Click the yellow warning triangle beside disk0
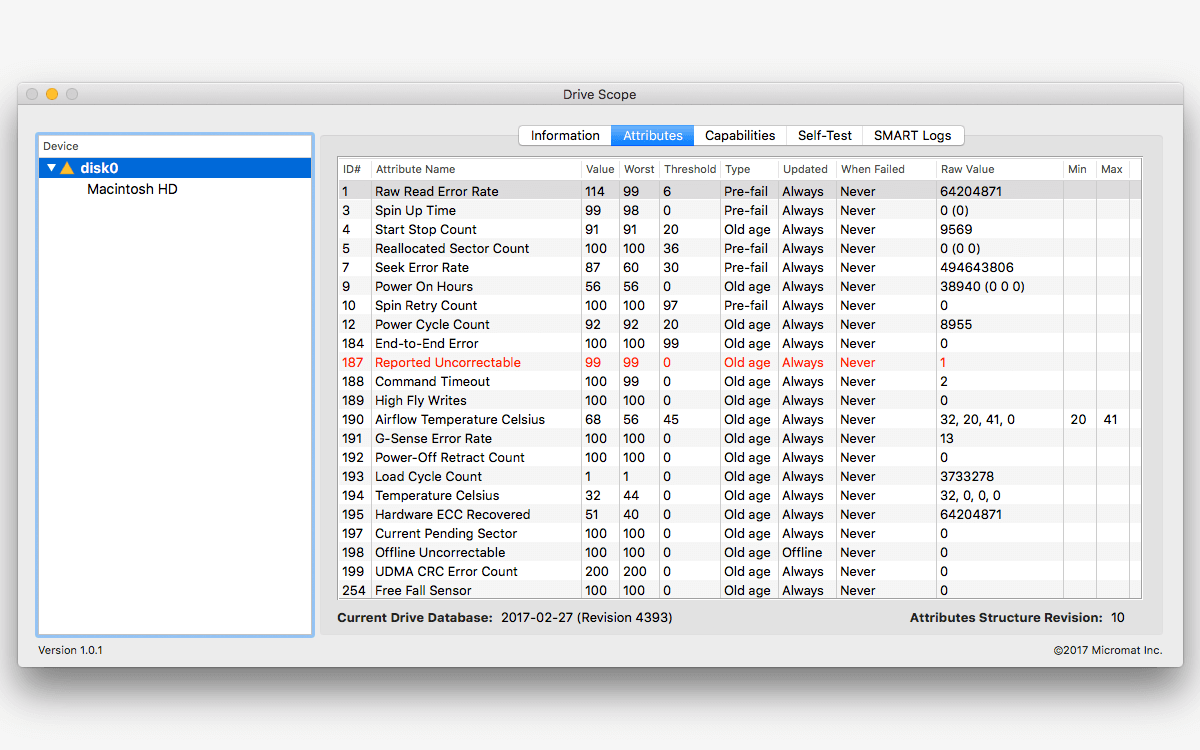The image size is (1200, 750). coord(67,168)
